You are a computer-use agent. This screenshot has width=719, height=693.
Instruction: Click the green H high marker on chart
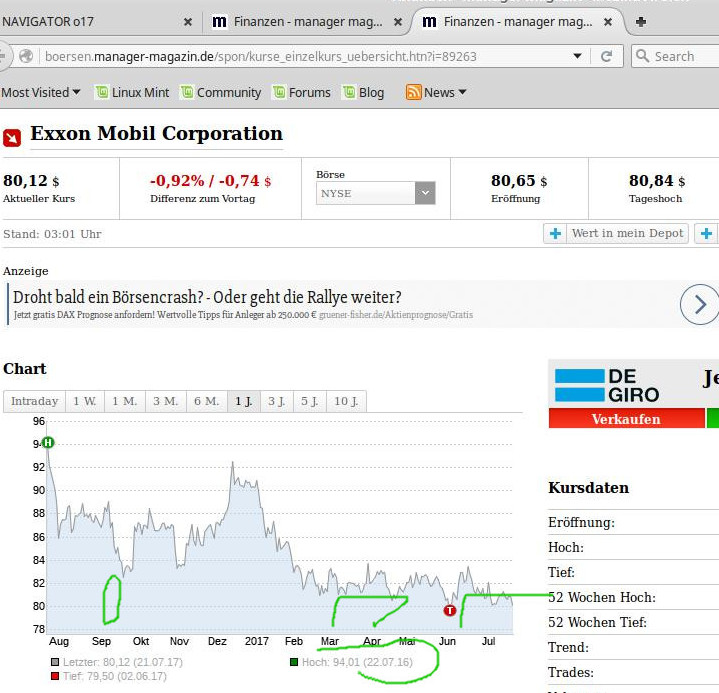coord(48,443)
